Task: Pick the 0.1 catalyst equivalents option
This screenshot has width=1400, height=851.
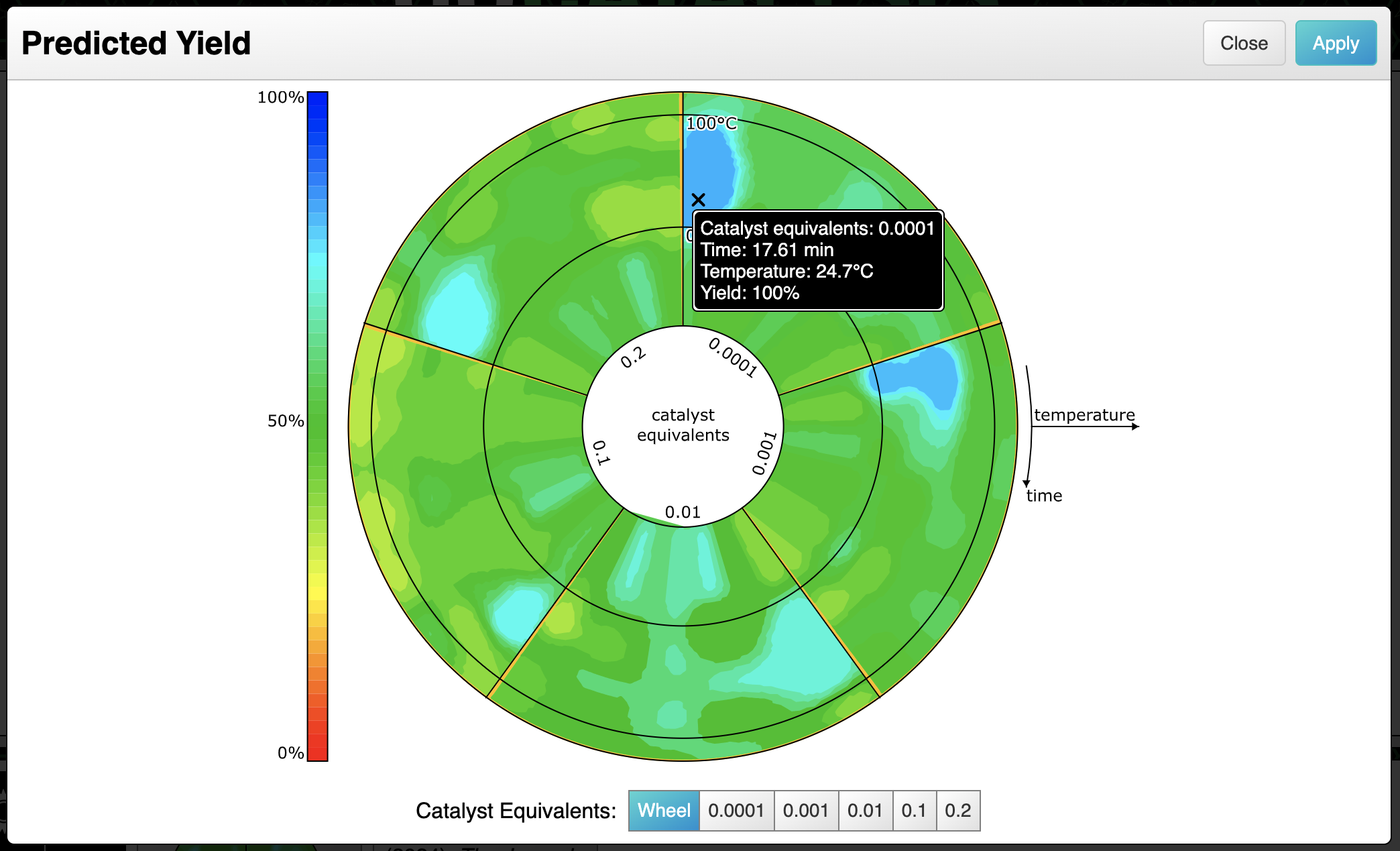Action: coord(913,810)
